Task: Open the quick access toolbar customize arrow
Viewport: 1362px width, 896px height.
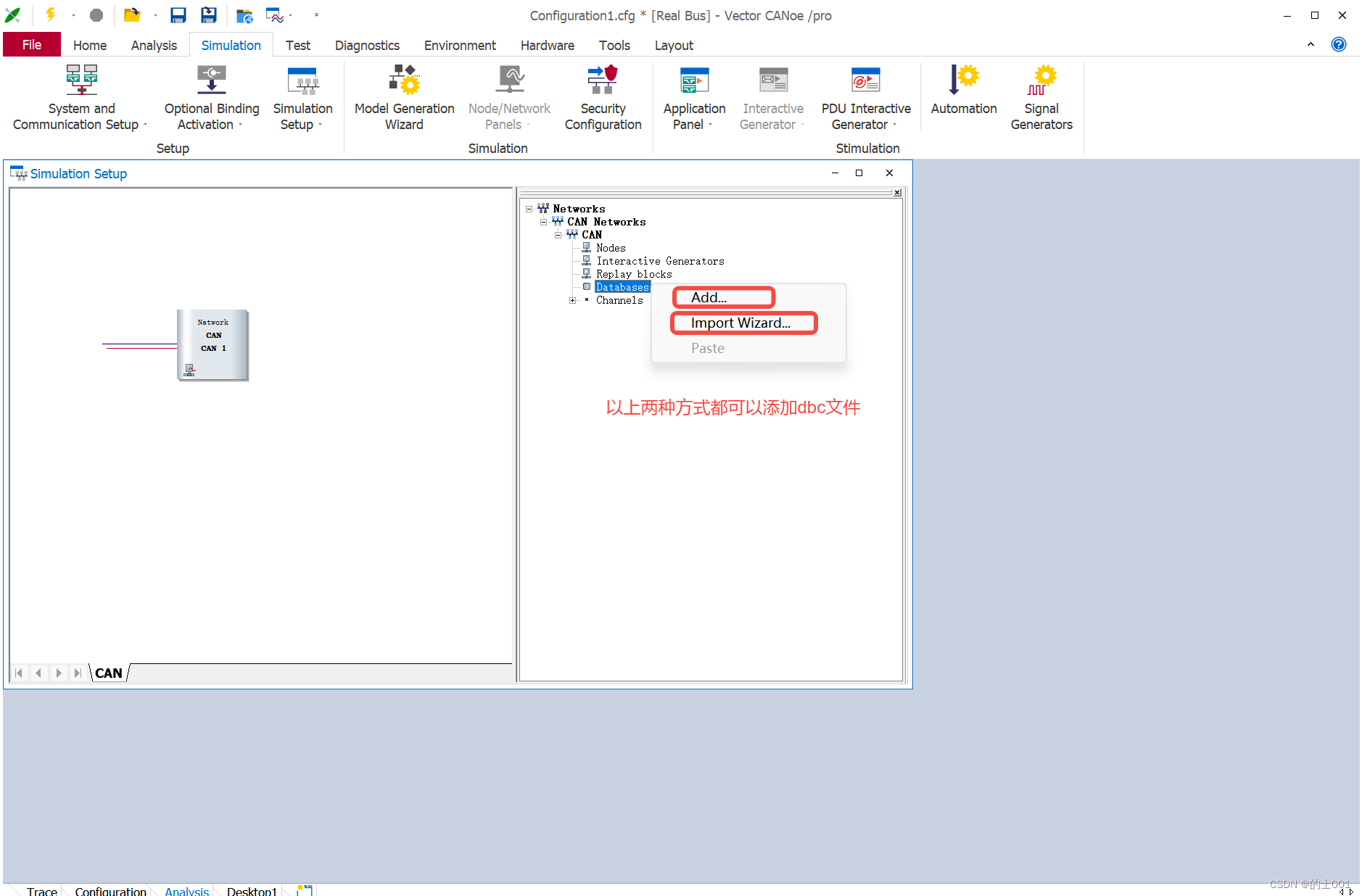Action: coord(316,15)
